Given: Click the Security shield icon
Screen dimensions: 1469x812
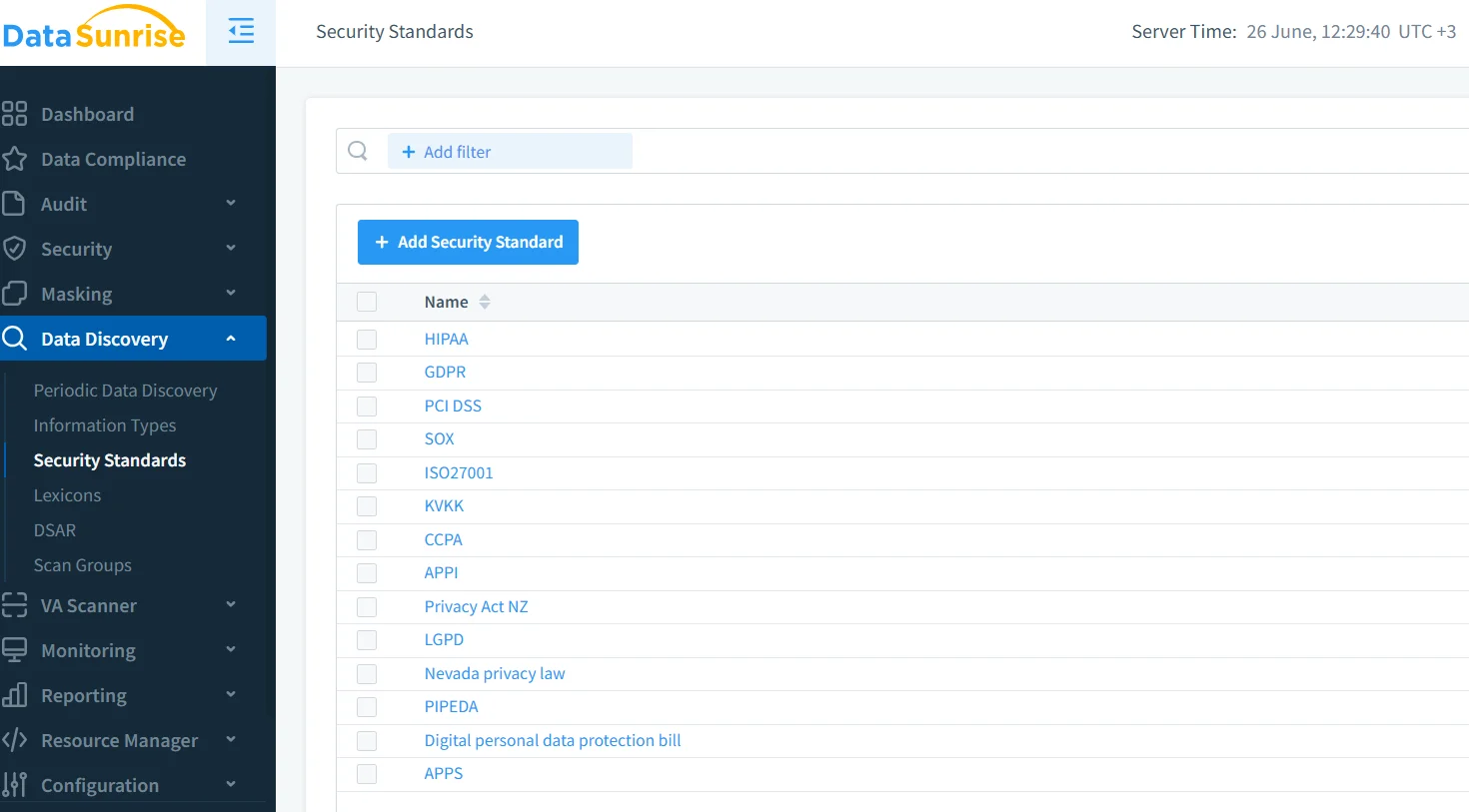Looking at the screenshot, I should pyautogui.click(x=14, y=249).
